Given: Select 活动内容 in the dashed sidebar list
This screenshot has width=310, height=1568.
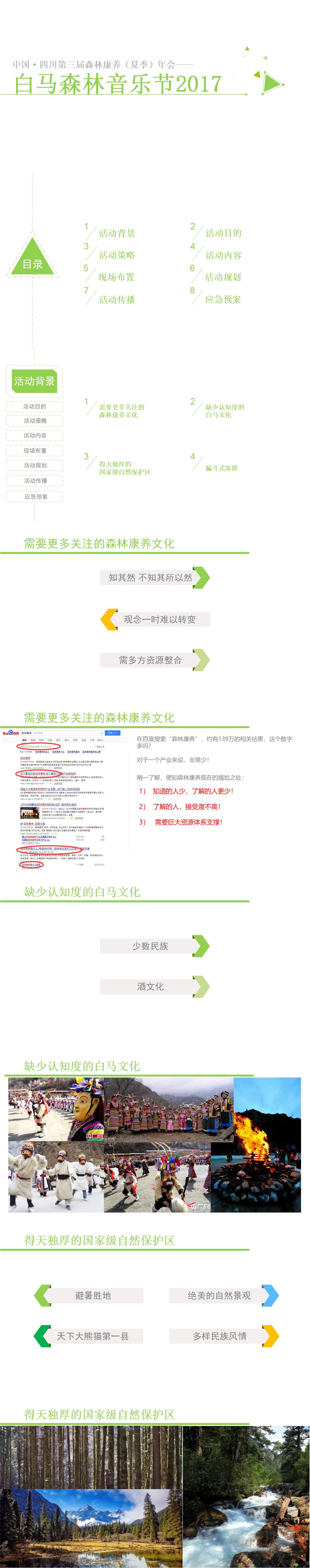Looking at the screenshot, I should click(35, 435).
